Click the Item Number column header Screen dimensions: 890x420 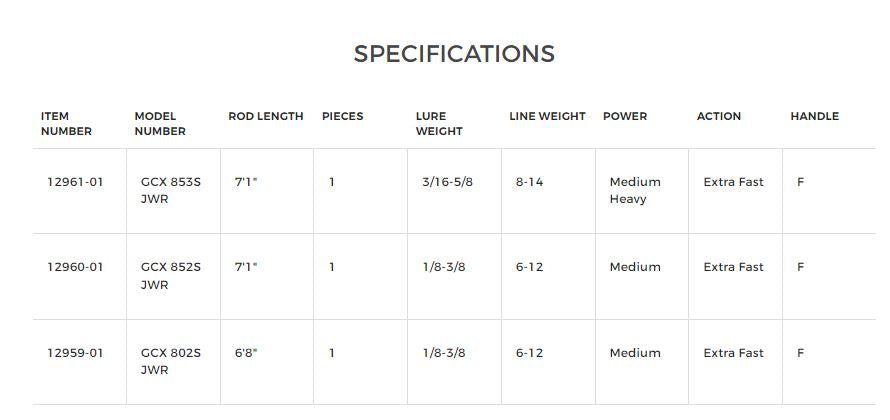point(66,124)
